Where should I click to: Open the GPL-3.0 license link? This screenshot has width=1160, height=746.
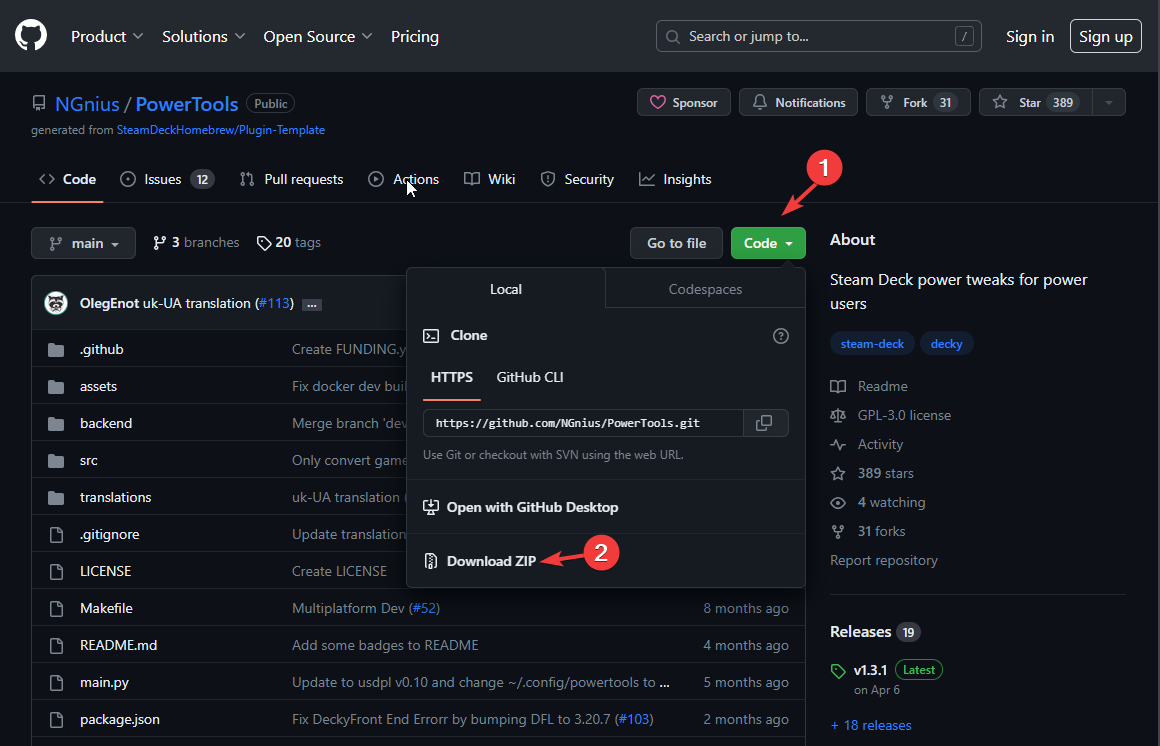click(891, 415)
